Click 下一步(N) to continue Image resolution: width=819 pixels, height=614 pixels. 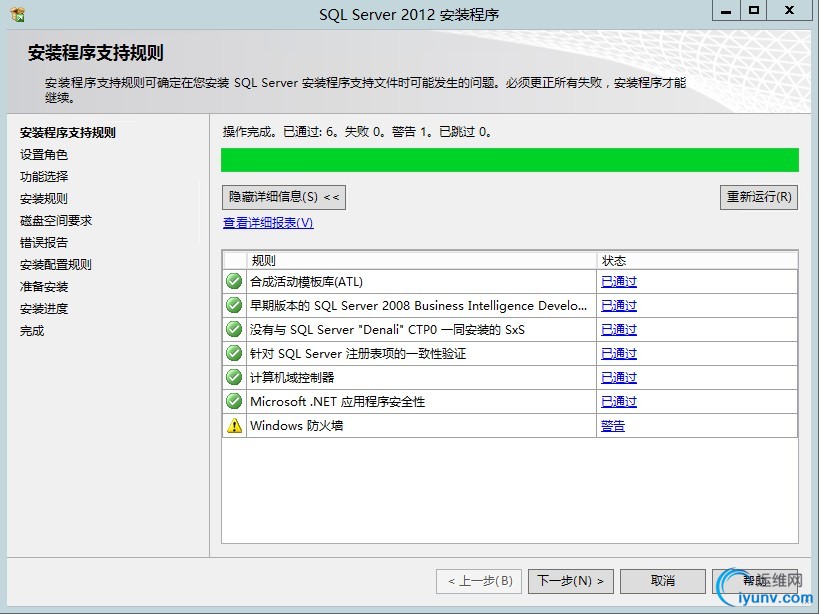click(x=571, y=581)
